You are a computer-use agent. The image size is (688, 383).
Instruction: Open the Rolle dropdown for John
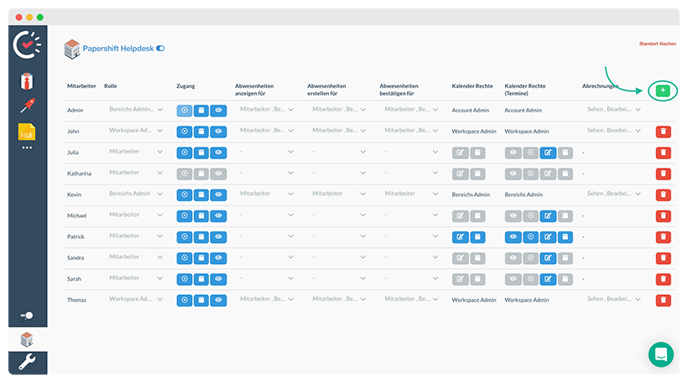[x=136, y=130]
